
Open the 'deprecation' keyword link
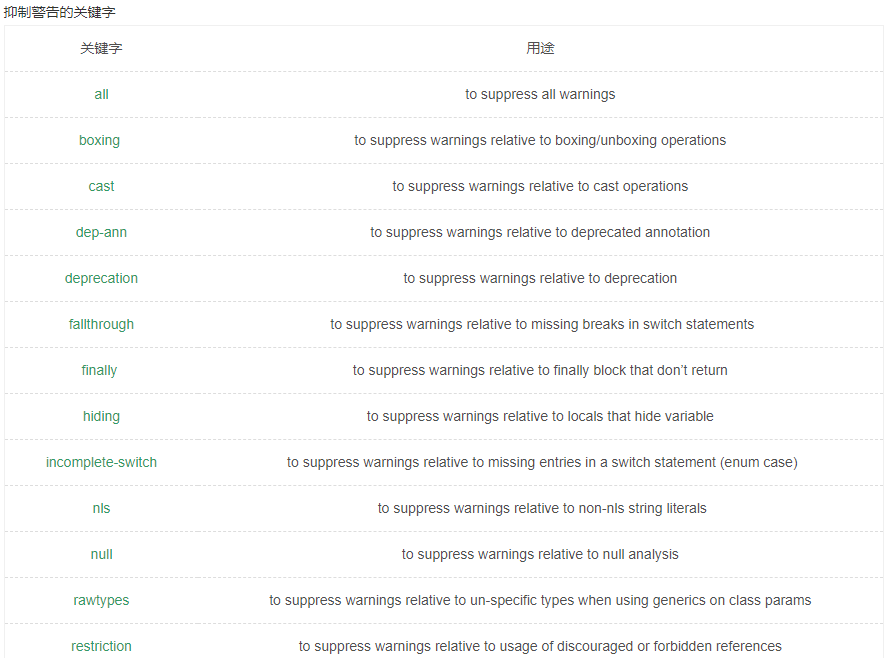point(101,278)
